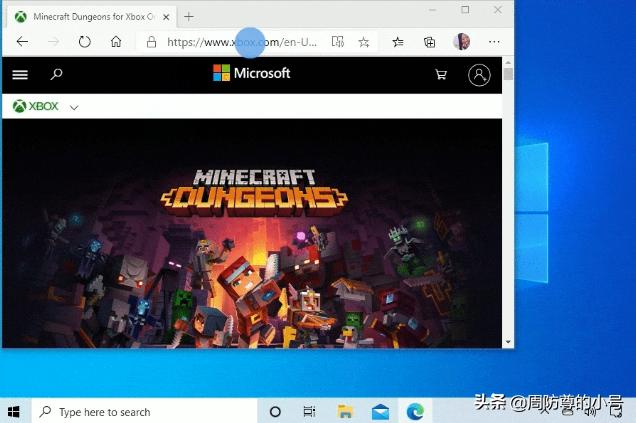Click the xbox.com address bar URL

pyautogui.click(x=242, y=42)
